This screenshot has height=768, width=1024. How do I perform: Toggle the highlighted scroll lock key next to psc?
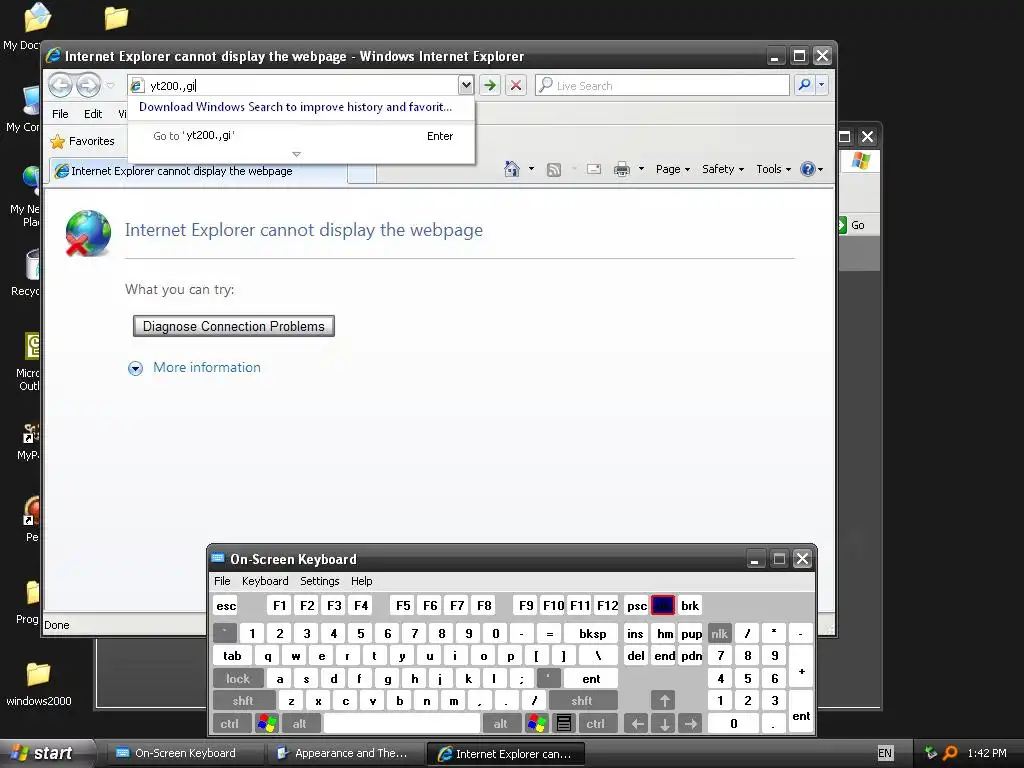(663, 605)
